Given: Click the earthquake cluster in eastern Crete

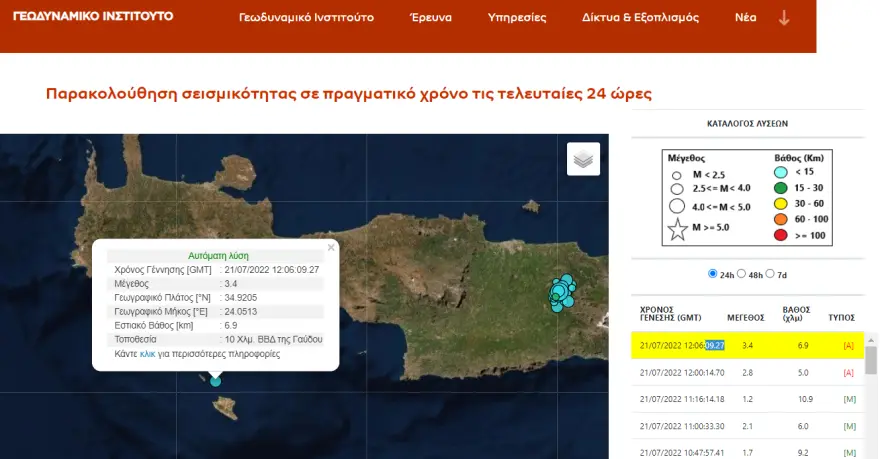Looking at the screenshot, I should [563, 292].
